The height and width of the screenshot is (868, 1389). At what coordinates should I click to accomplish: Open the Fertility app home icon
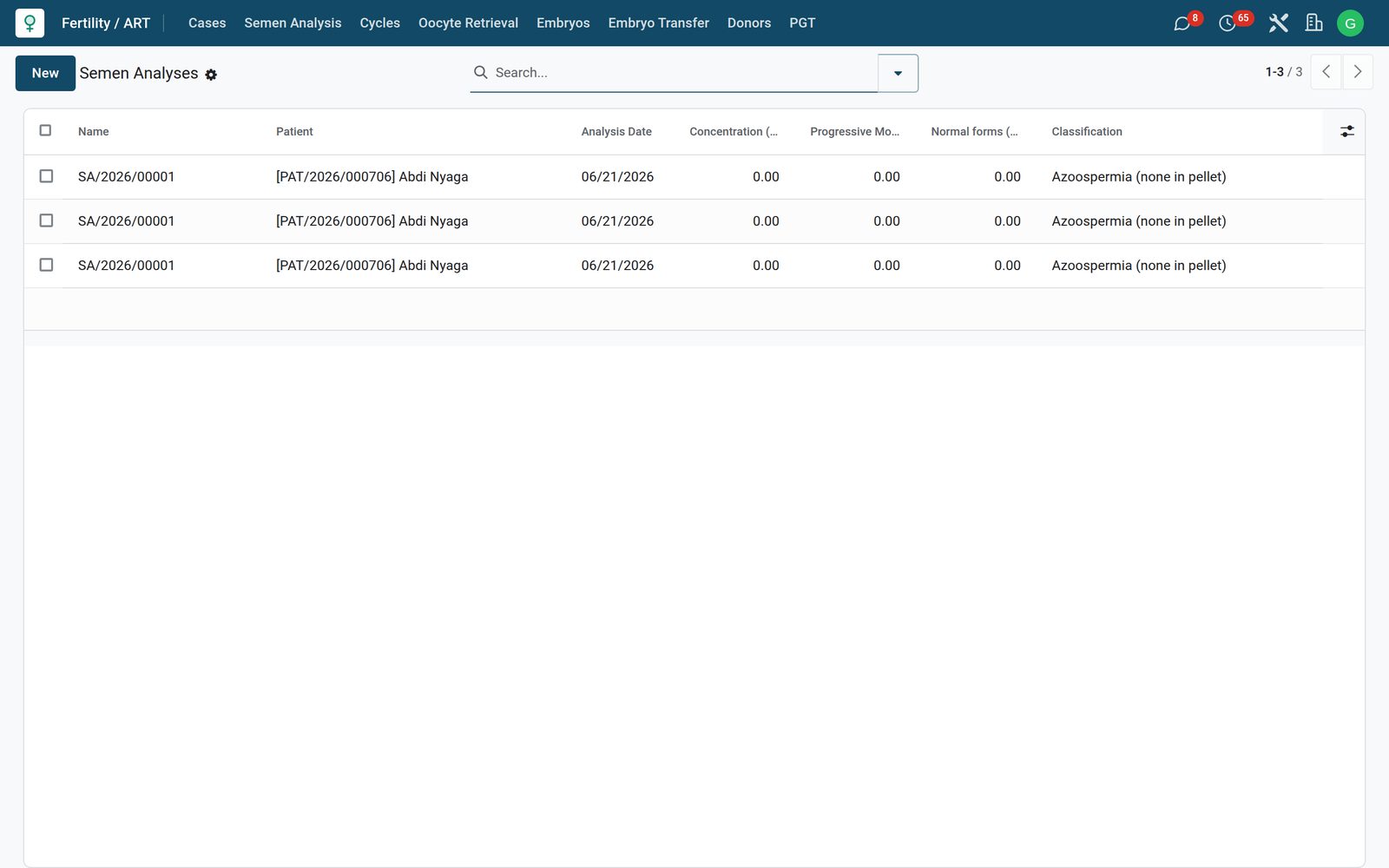click(x=30, y=23)
